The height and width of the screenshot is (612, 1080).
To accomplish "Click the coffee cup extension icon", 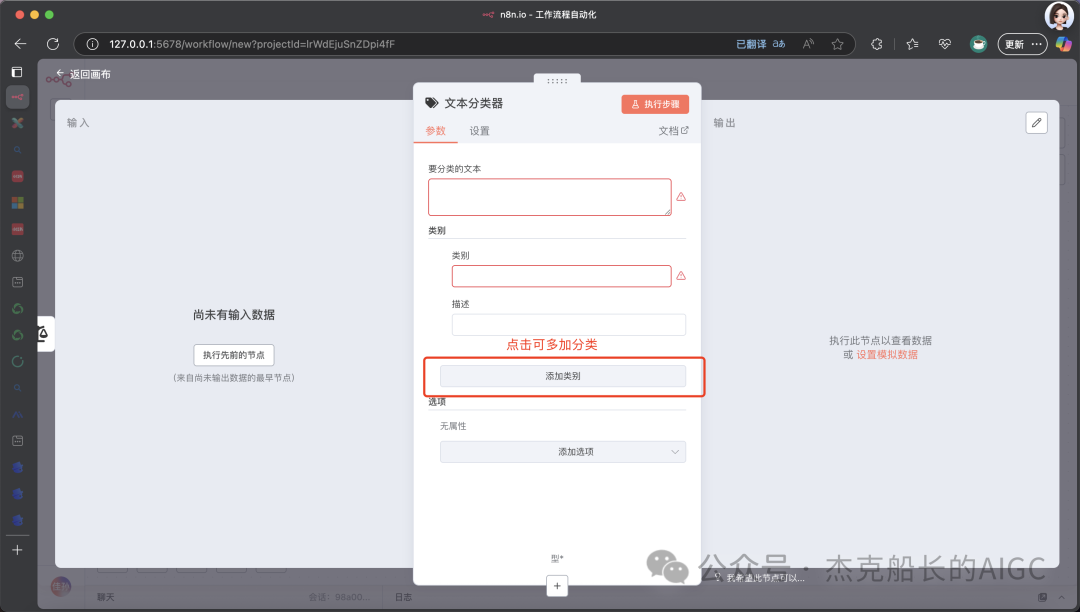I will (x=978, y=44).
